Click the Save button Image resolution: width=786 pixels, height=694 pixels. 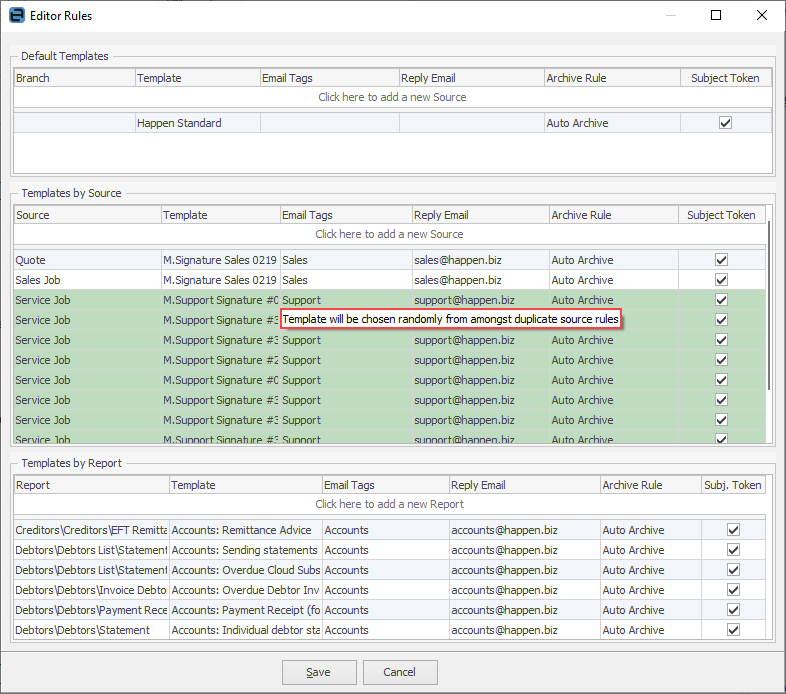[318, 672]
